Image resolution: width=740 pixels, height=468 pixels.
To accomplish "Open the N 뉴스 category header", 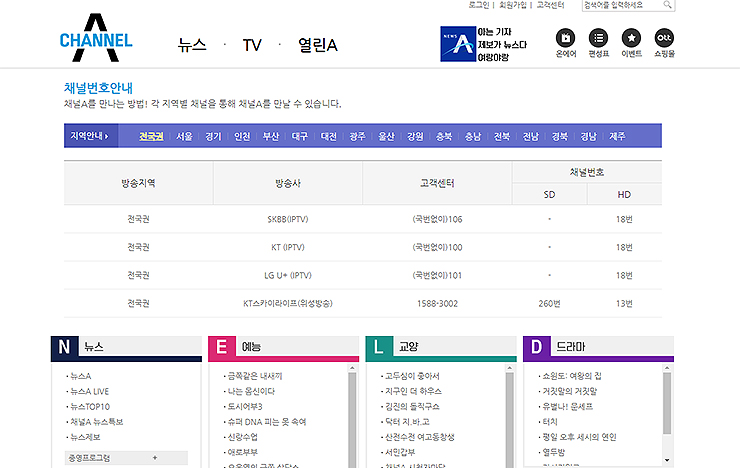I will point(126,347).
